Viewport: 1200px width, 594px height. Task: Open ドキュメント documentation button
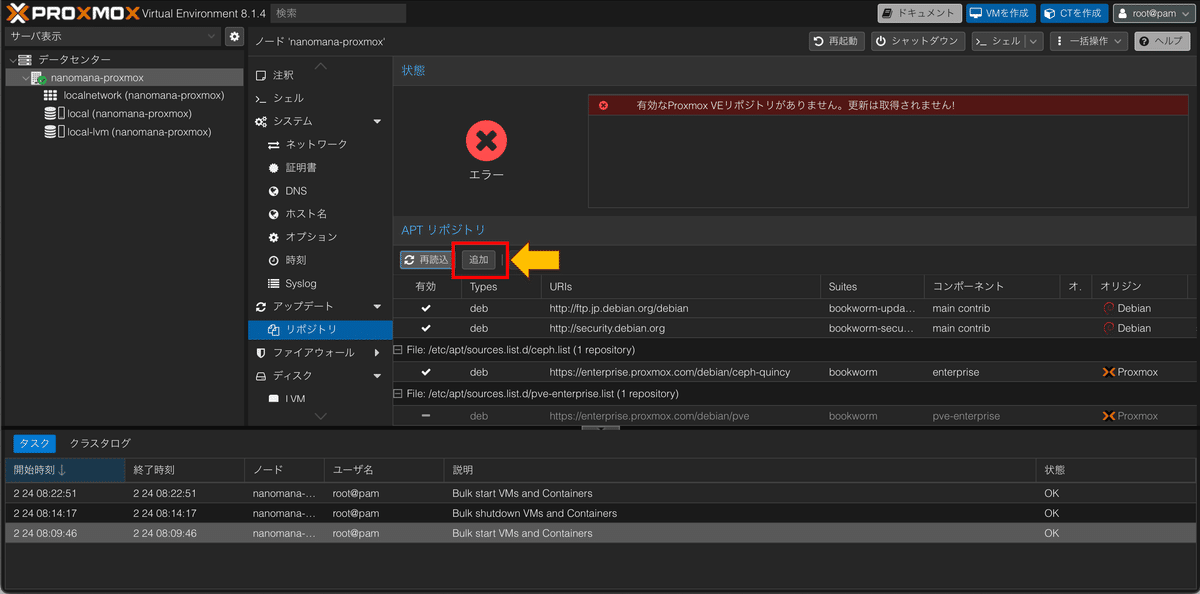point(920,13)
